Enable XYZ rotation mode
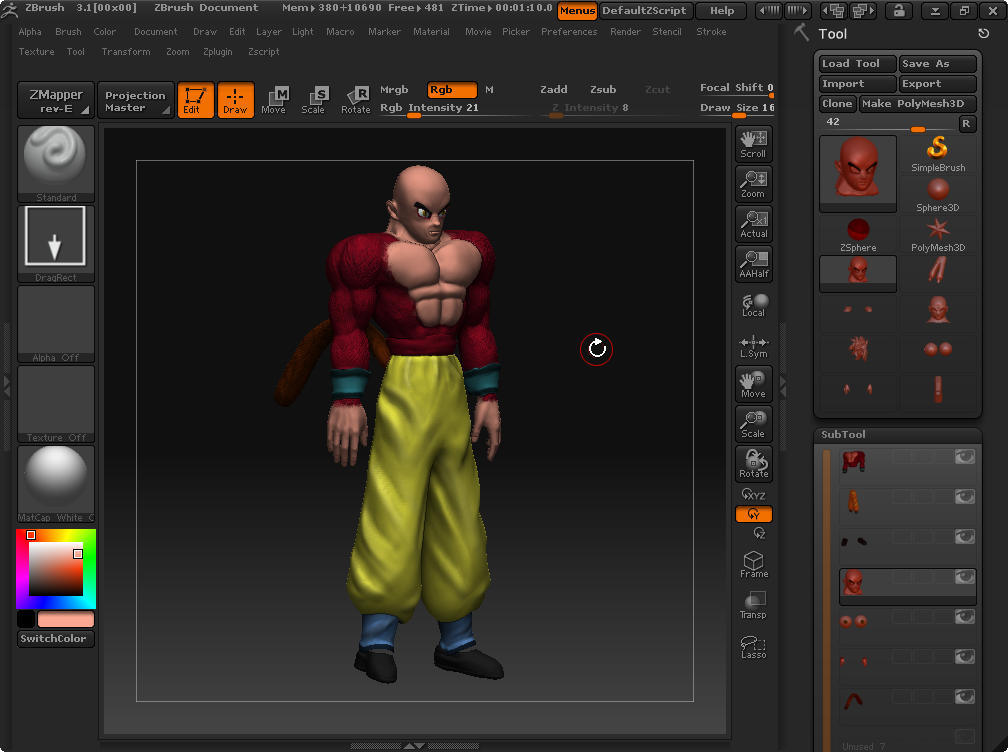 (753, 495)
